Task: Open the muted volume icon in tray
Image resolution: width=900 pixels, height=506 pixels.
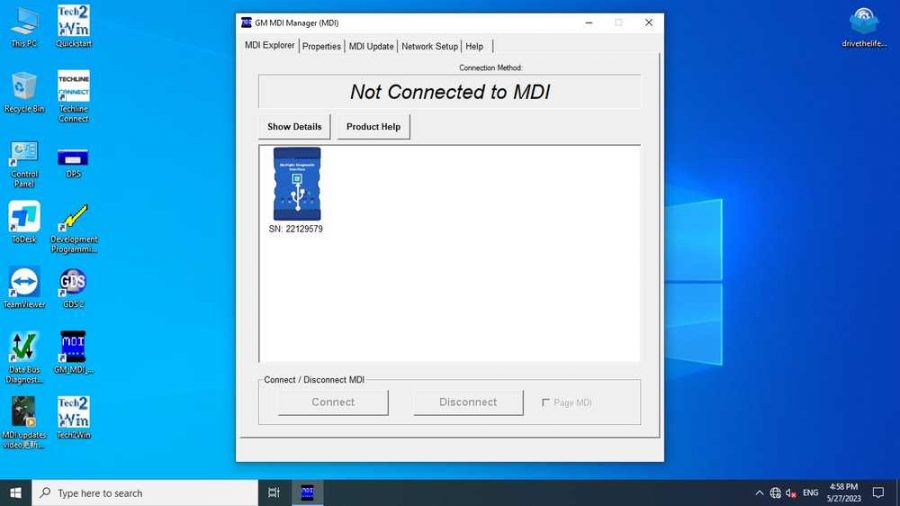Action: [791, 493]
